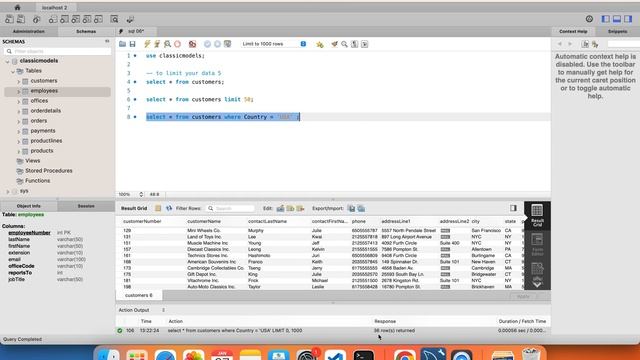
Task: Switch to the Schemas tab
Action: [x=86, y=31]
